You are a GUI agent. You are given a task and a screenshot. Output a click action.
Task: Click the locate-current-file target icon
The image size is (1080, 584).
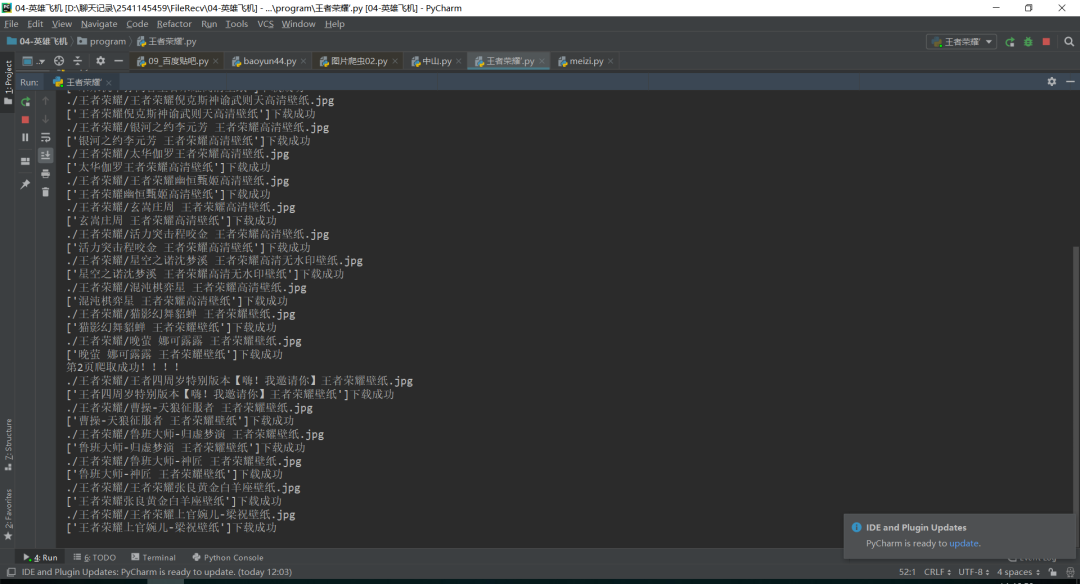click(59, 61)
